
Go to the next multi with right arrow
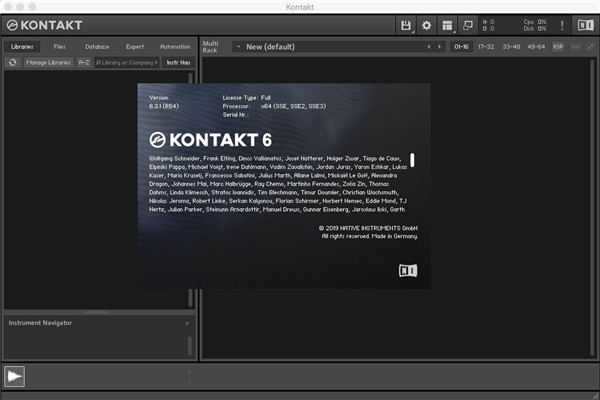click(439, 46)
